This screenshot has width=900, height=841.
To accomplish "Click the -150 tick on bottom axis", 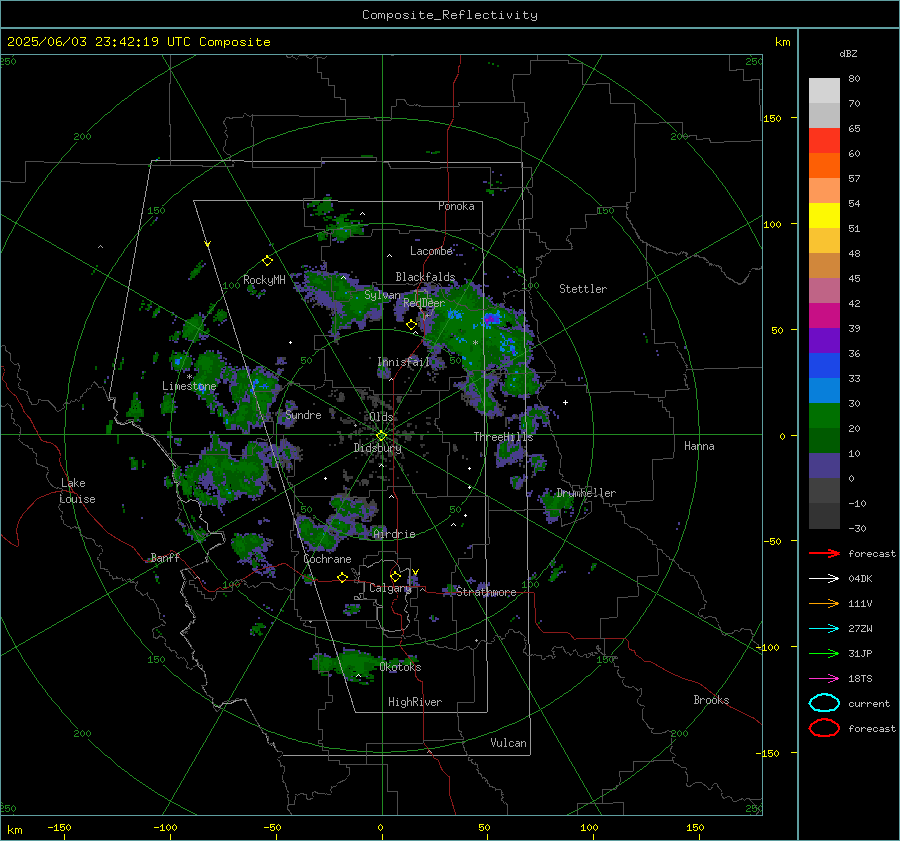I will pyautogui.click(x=59, y=827).
